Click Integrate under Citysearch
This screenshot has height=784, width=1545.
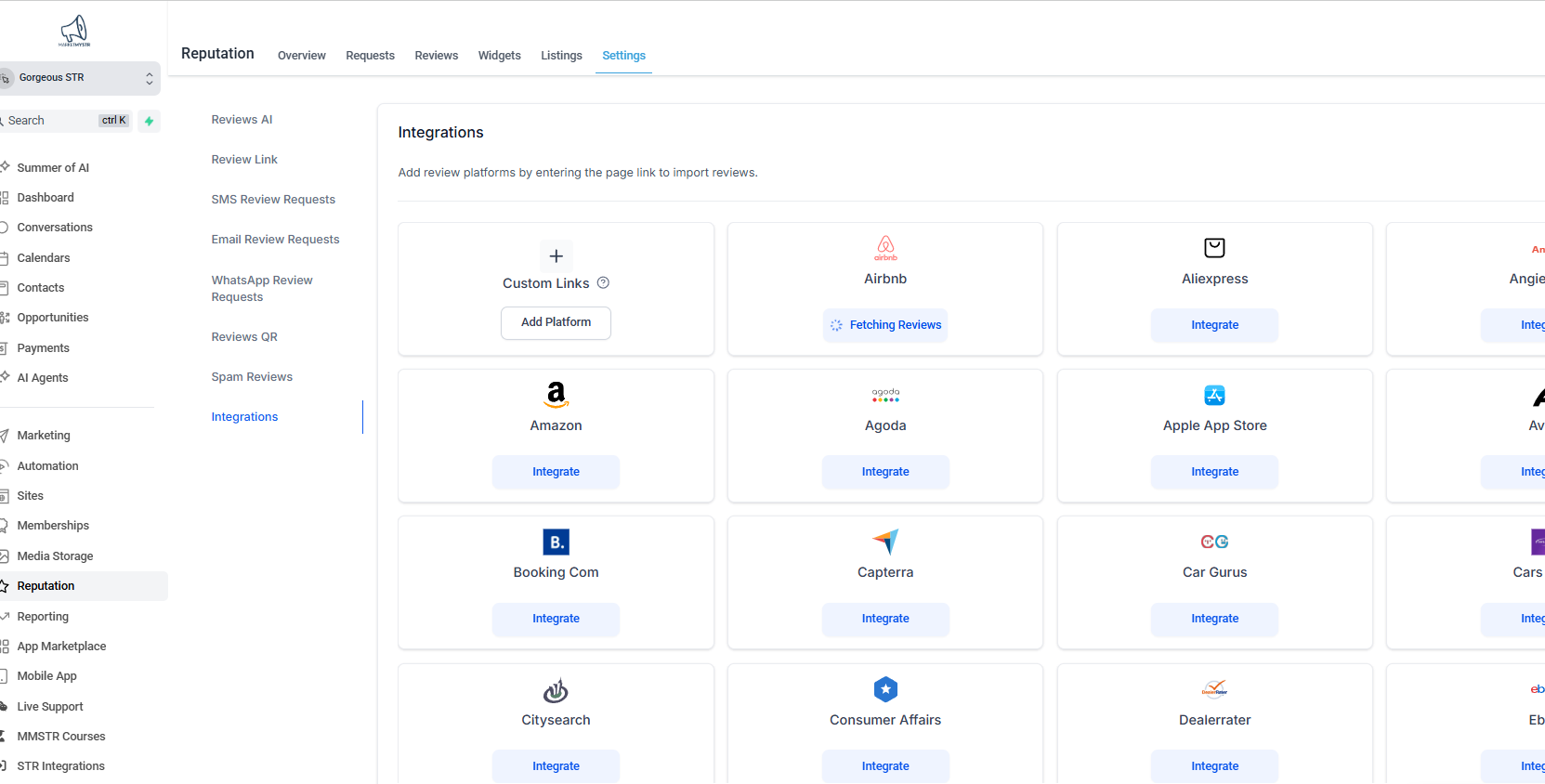pyautogui.click(x=556, y=766)
